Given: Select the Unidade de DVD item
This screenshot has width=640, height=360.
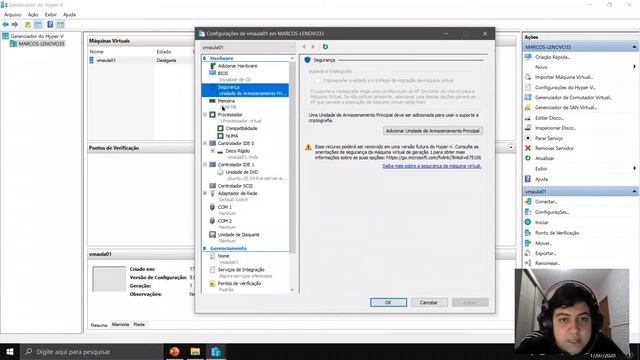Looking at the screenshot, I should (242, 172).
